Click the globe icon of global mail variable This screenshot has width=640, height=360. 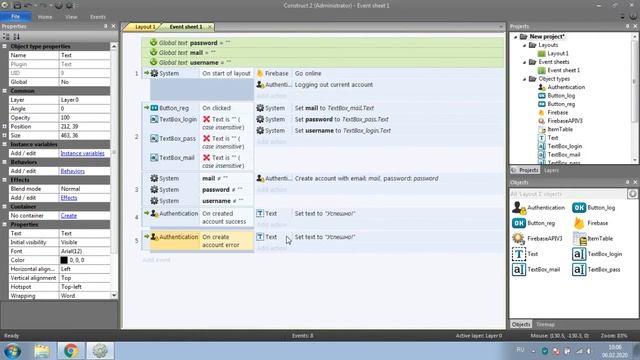point(153,52)
